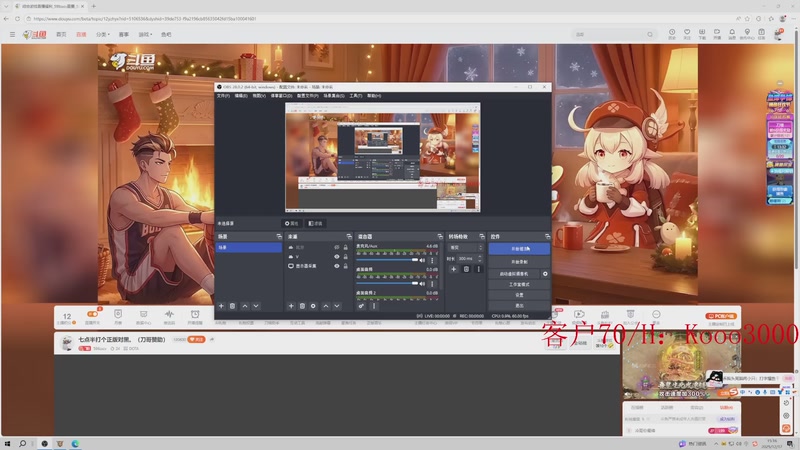Hide the 显示器采集 display capture source

tap(337, 266)
